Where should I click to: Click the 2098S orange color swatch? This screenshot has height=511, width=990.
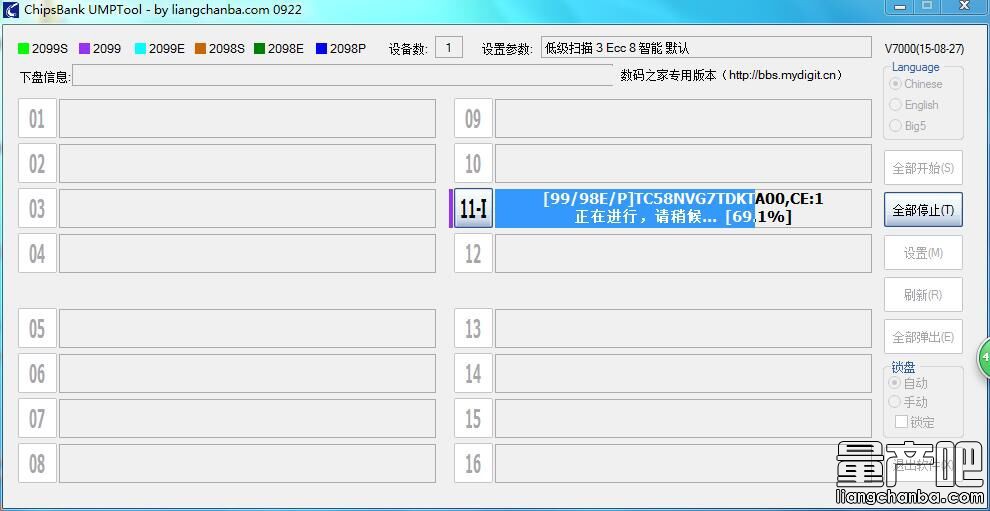[200, 49]
